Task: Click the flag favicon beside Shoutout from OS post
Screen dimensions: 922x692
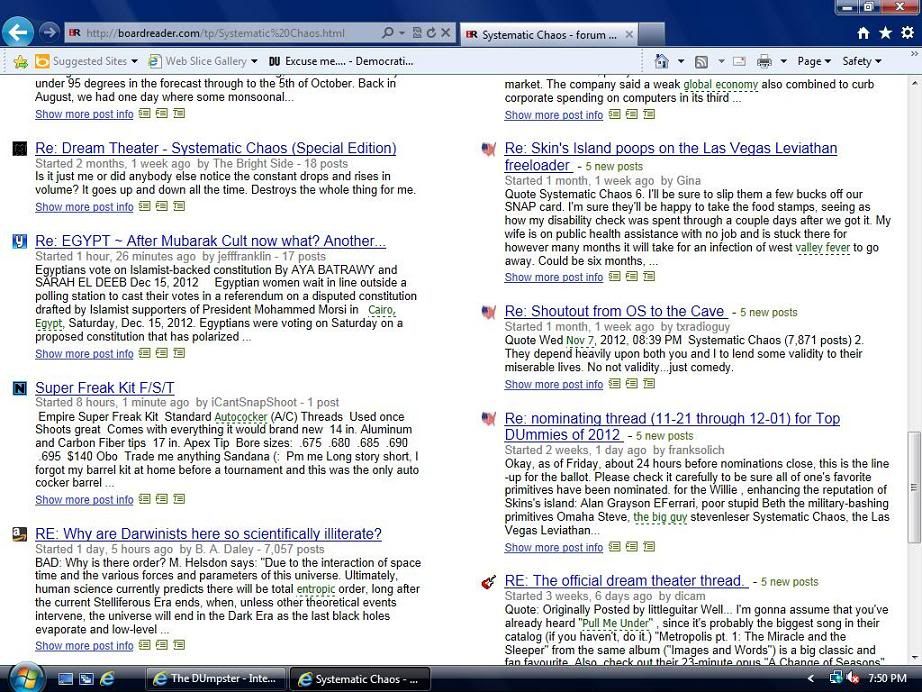Action: click(x=489, y=312)
